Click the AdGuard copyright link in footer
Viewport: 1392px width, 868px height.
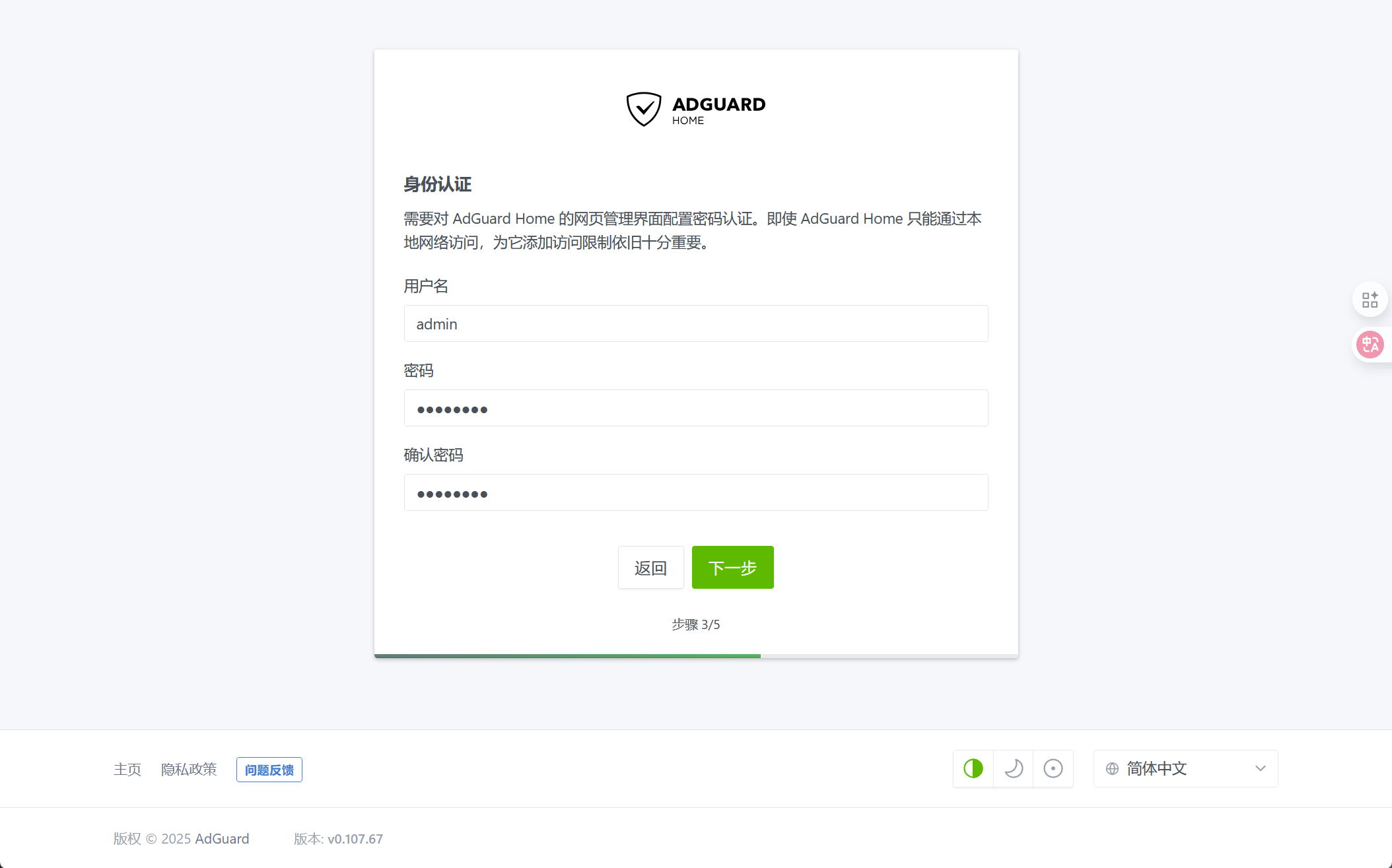pyautogui.click(x=222, y=838)
